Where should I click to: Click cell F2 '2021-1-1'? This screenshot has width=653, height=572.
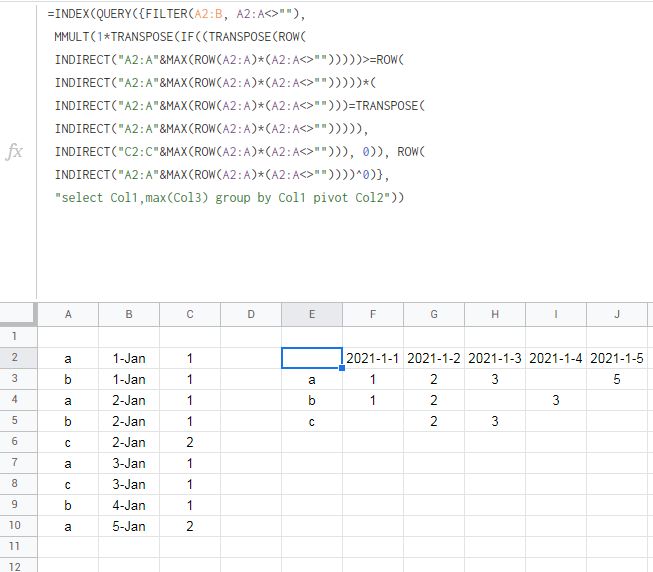373,358
